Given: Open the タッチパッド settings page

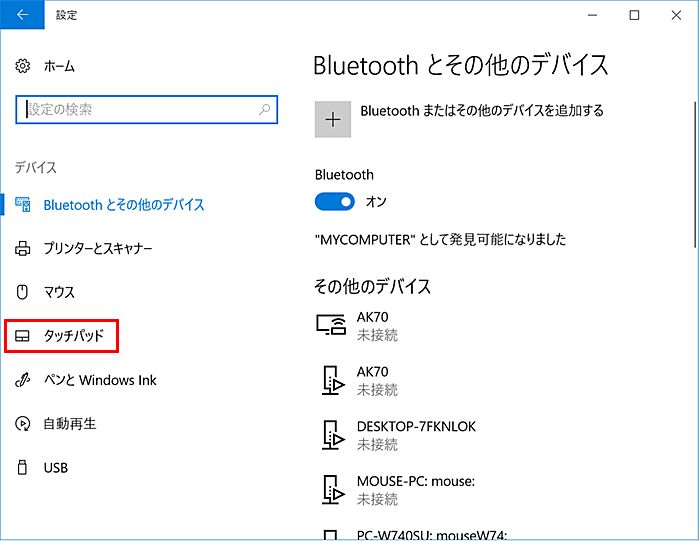Looking at the screenshot, I should (x=72, y=336).
